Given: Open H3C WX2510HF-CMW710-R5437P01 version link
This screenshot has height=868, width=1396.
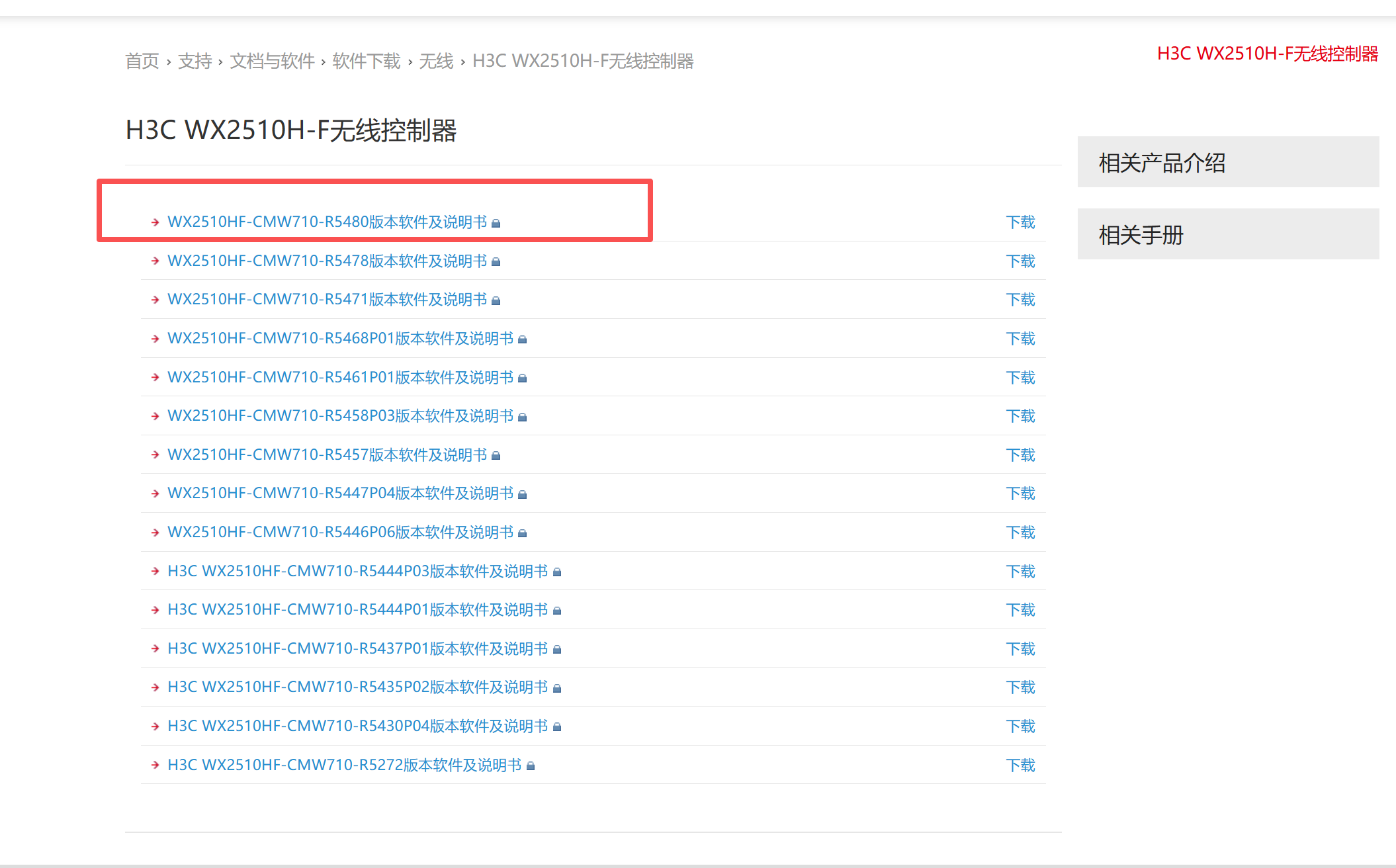Looking at the screenshot, I should pyautogui.click(x=357, y=648).
